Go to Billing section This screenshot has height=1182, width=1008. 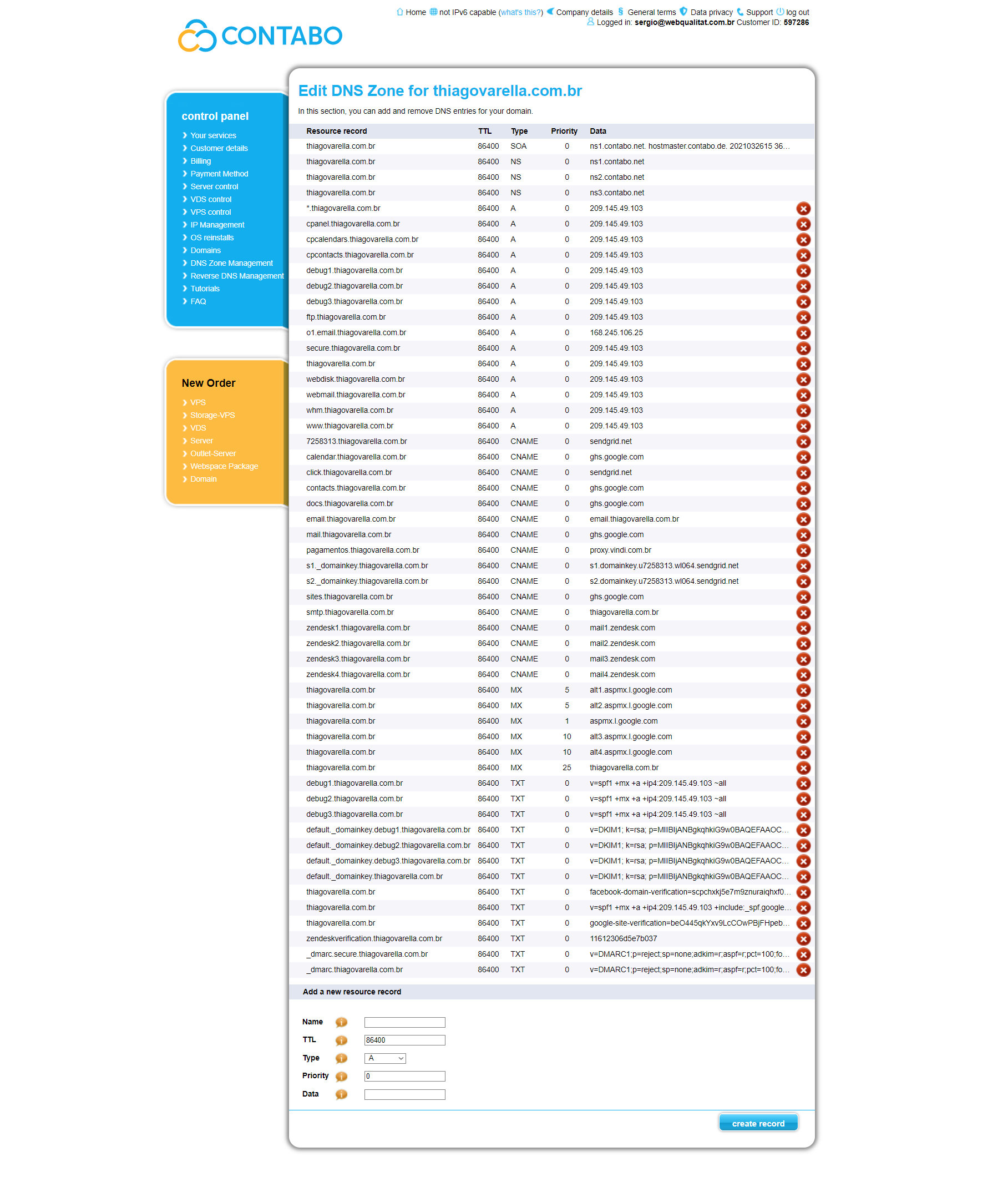point(201,161)
